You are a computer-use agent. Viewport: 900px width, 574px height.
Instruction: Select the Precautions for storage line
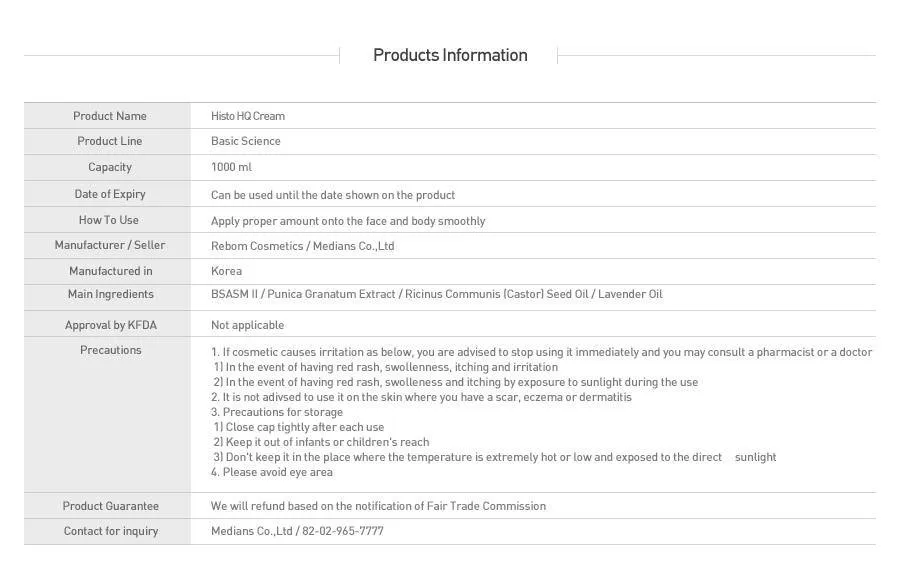point(277,412)
